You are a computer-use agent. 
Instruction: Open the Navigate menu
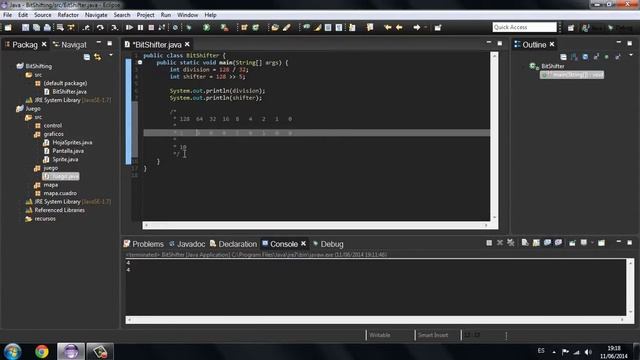(96, 15)
